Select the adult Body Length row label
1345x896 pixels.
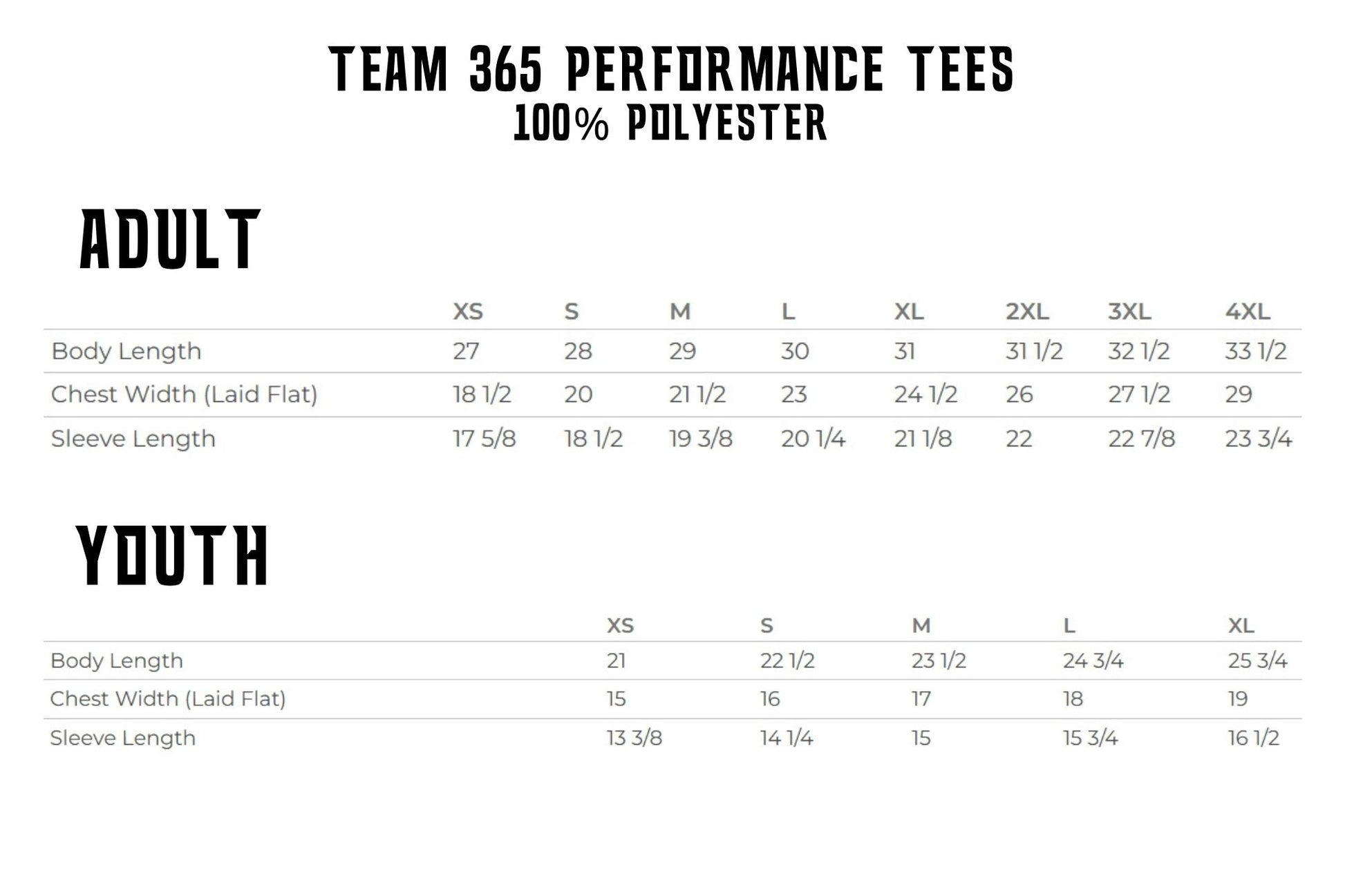126,351
